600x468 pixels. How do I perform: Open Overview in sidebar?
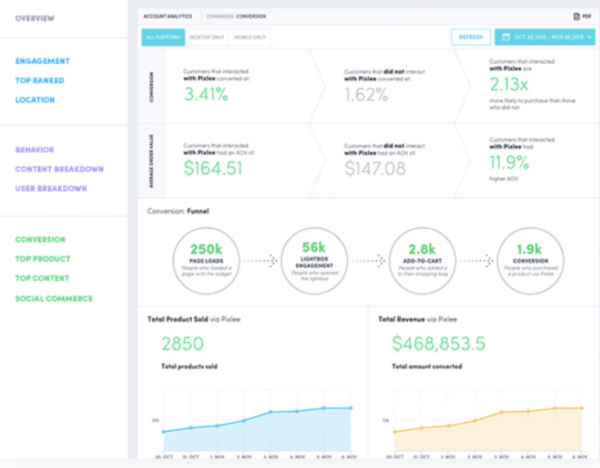[36, 19]
